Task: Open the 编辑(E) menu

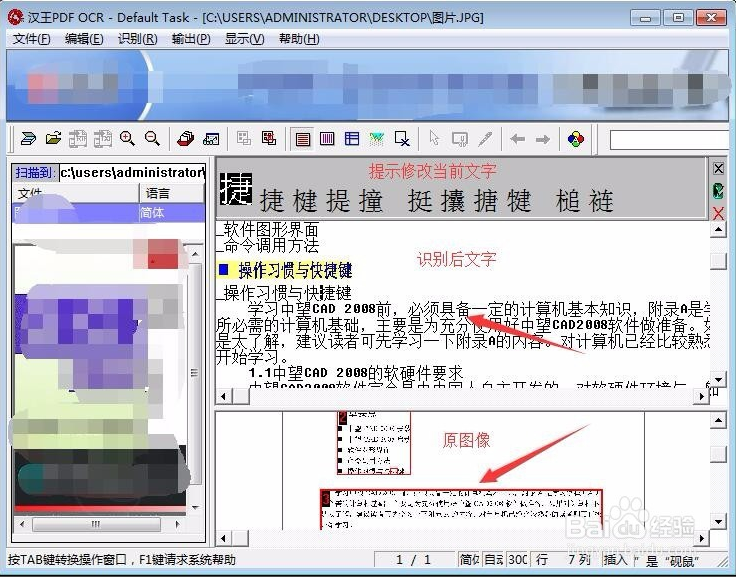Action: tap(84, 38)
